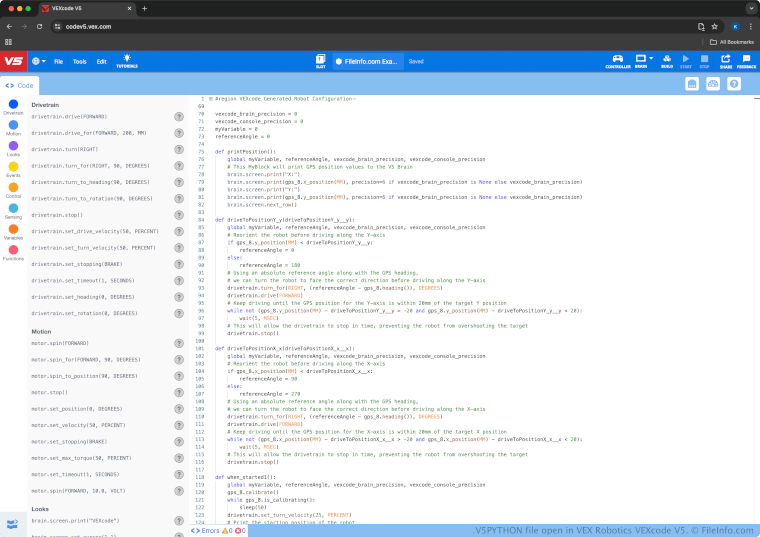Click the VEX V5 logo
The width and height of the screenshot is (760, 537).
point(14,61)
